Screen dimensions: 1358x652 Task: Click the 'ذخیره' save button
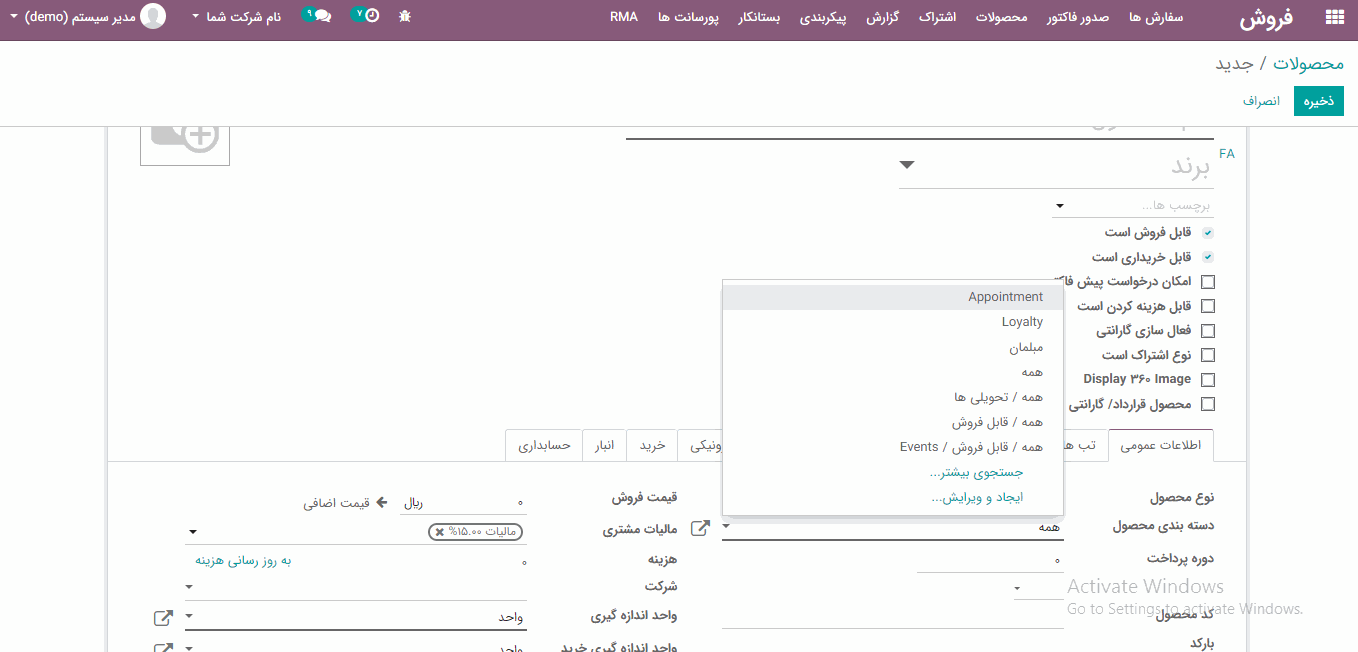[x=1318, y=101]
